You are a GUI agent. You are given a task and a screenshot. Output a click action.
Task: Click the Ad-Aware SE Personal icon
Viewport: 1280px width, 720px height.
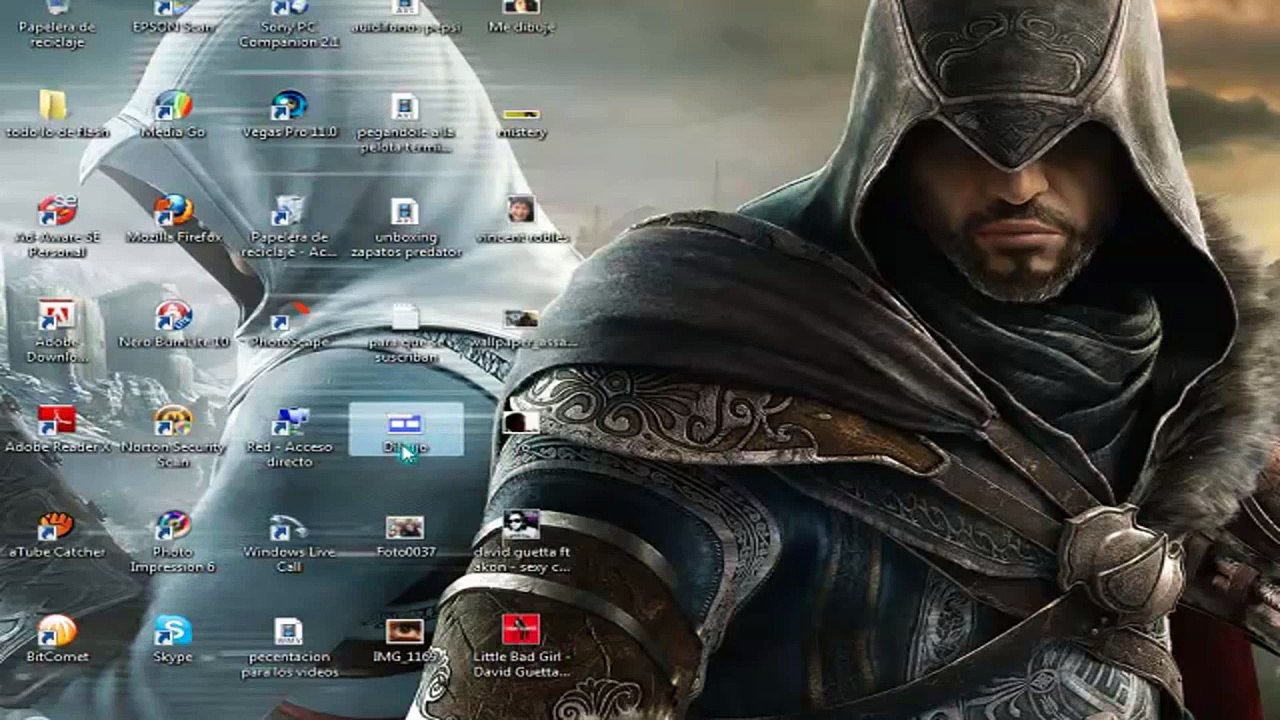(x=57, y=211)
